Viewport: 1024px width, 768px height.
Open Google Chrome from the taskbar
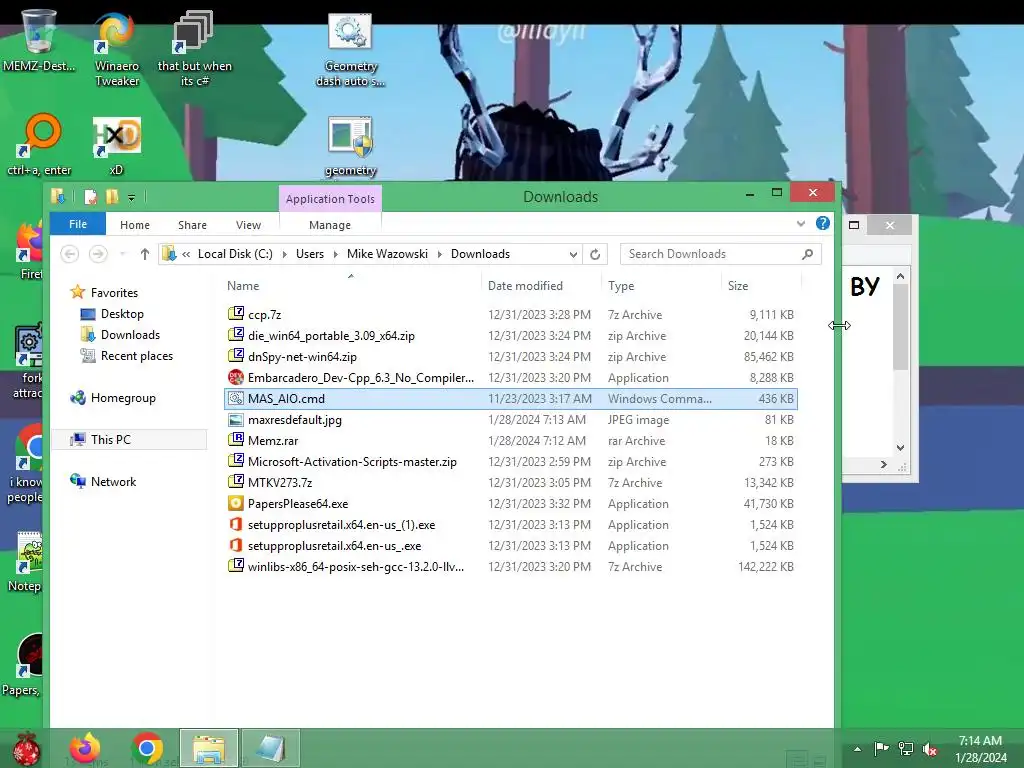tap(147, 748)
